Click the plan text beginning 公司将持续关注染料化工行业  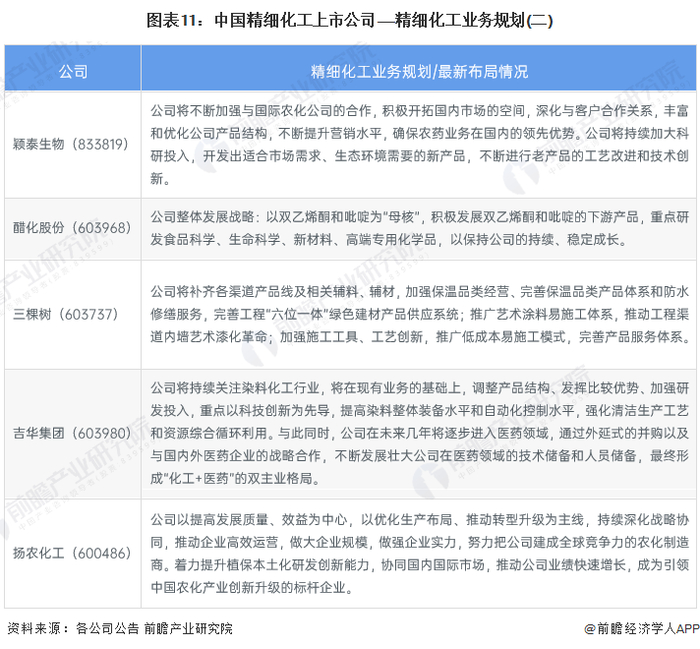tap(419, 433)
